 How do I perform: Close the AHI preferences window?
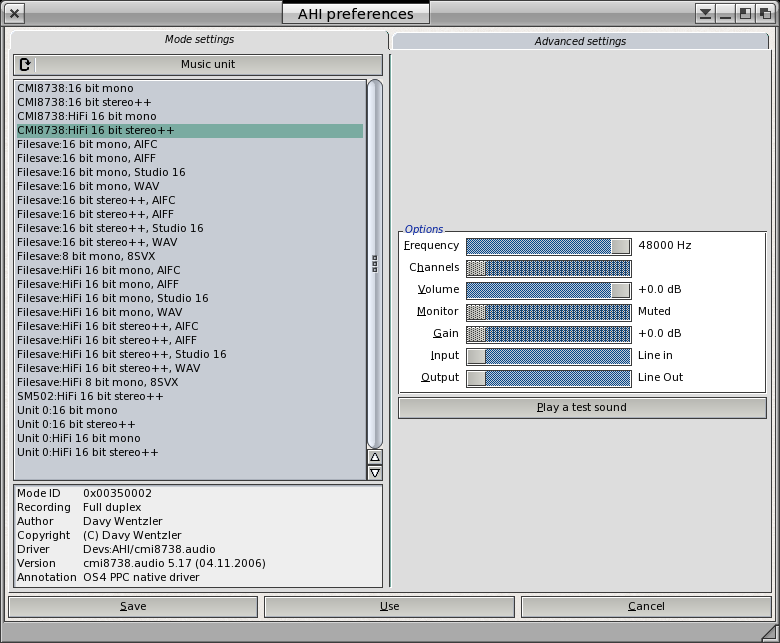(x=15, y=13)
